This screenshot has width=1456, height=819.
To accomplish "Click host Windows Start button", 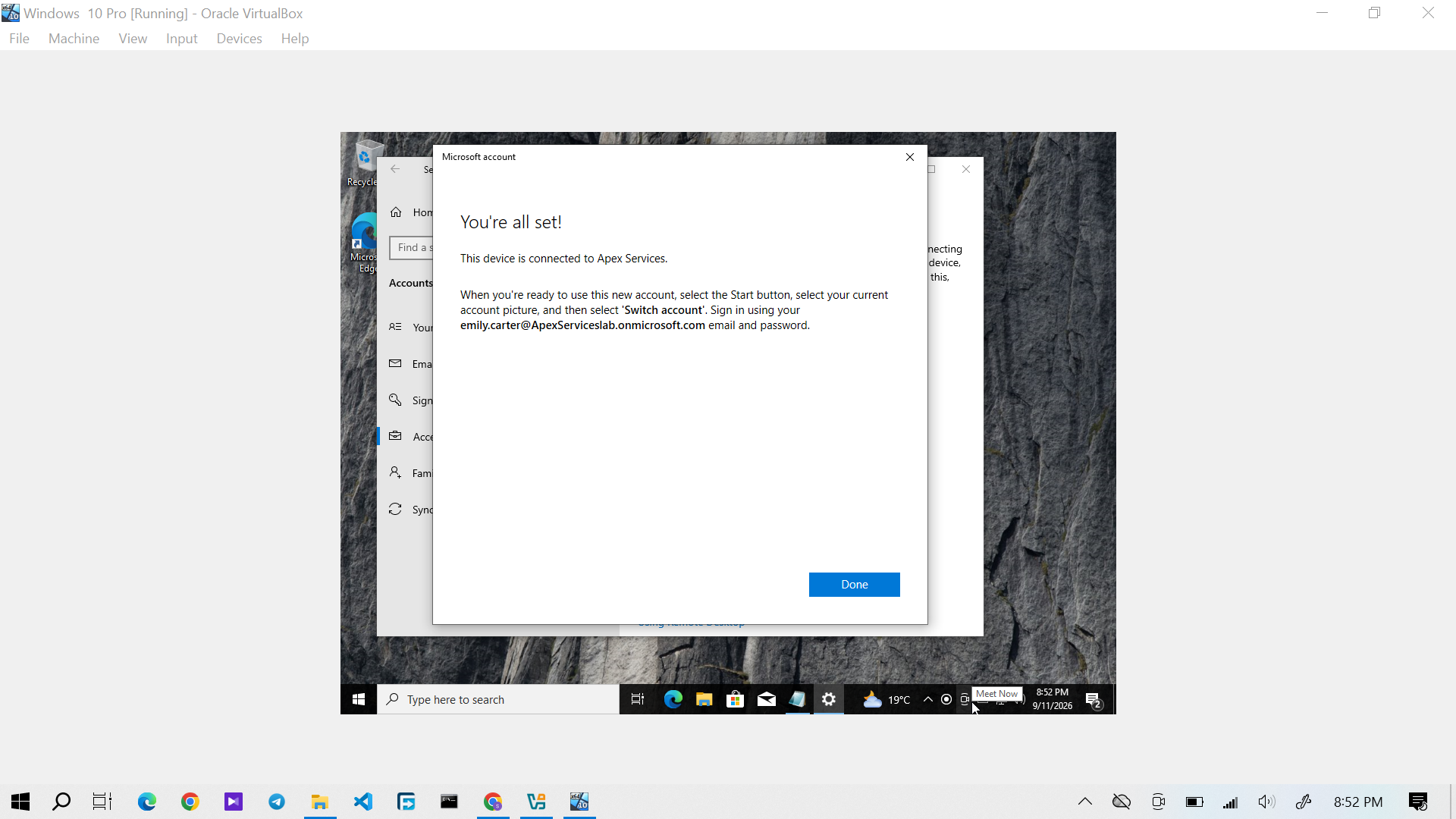I will 20,802.
